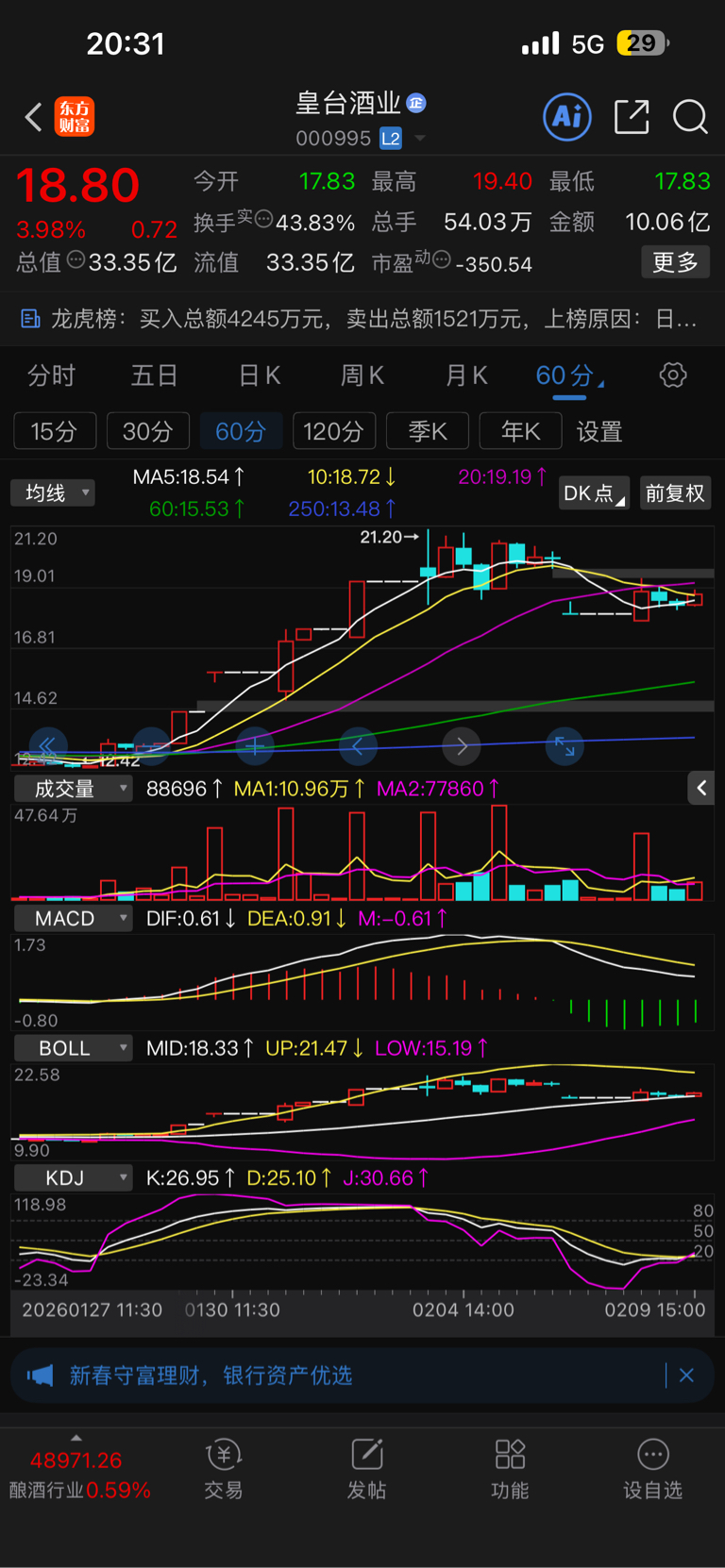
Task: Select the 15分 period option
Action: pos(55,431)
